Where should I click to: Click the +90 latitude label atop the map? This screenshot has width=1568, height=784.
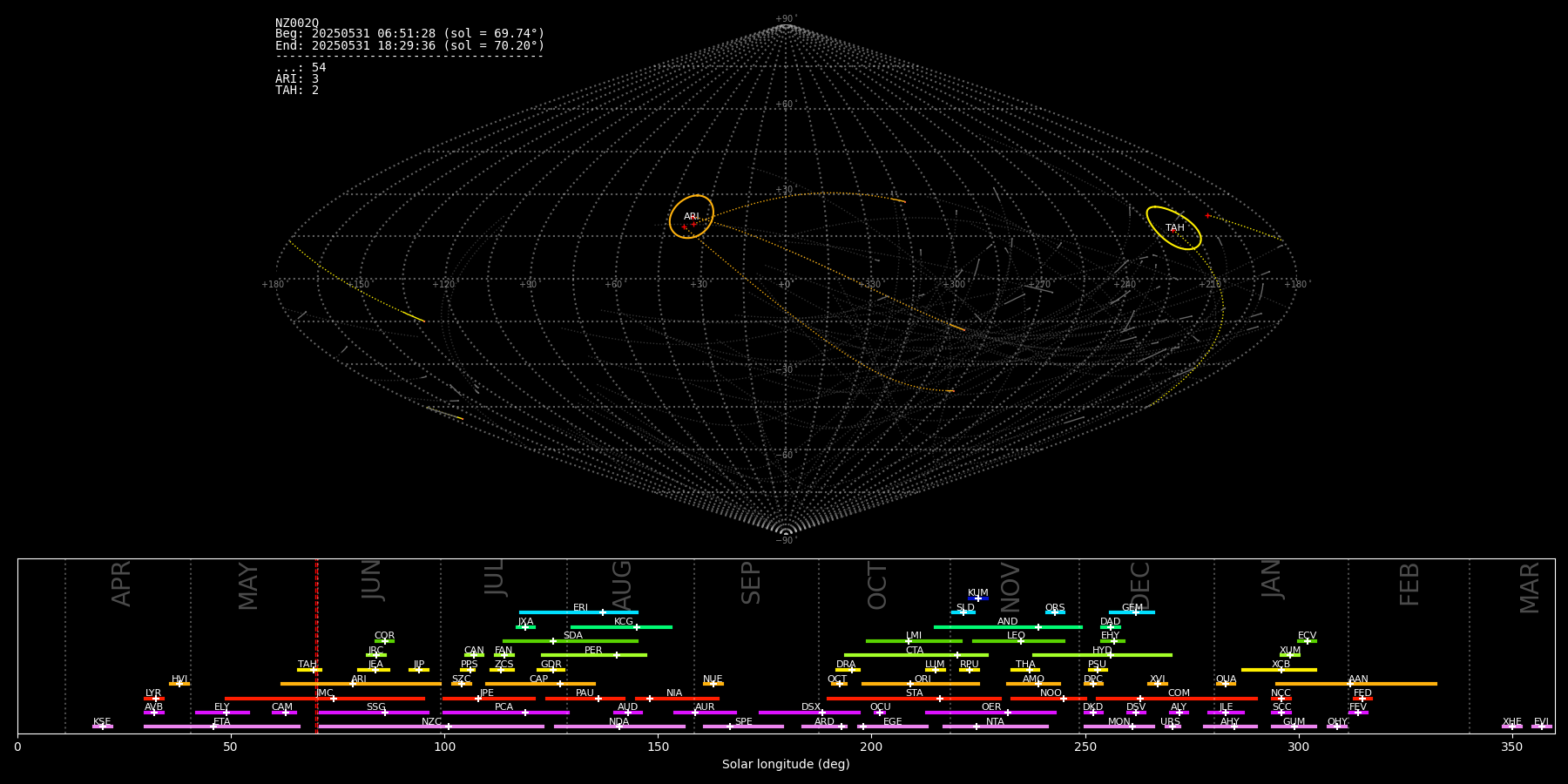[786, 19]
